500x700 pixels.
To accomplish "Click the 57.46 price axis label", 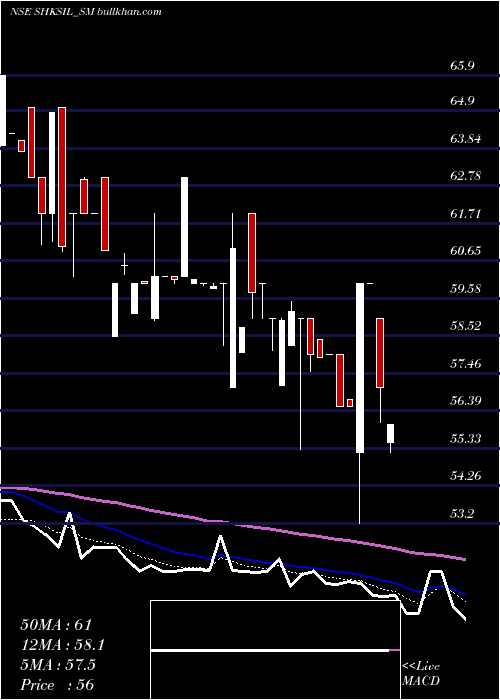I will 466,364.
